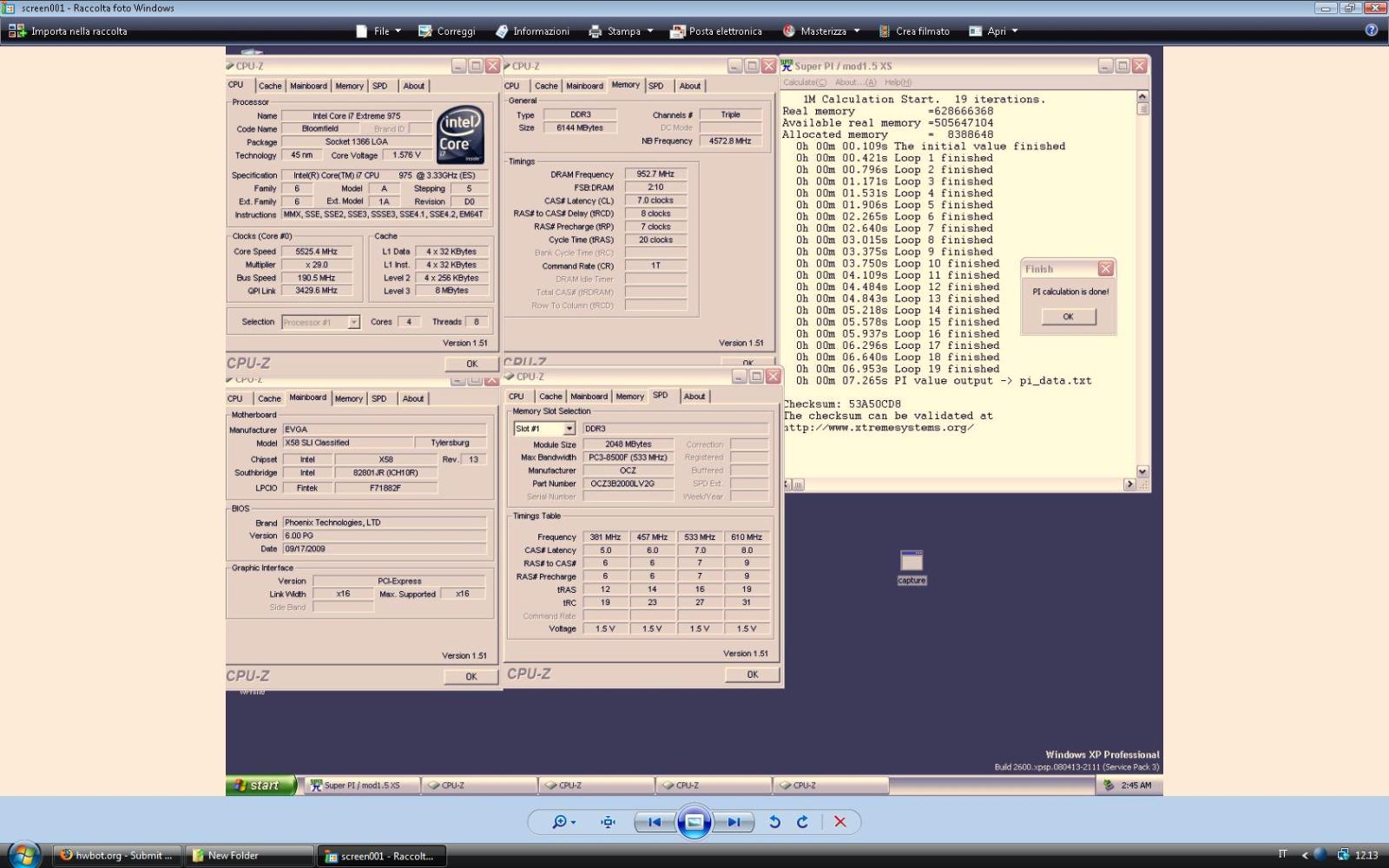Show hidden system tray icons arrow
The width and height of the screenshot is (1389, 868).
(1304, 856)
